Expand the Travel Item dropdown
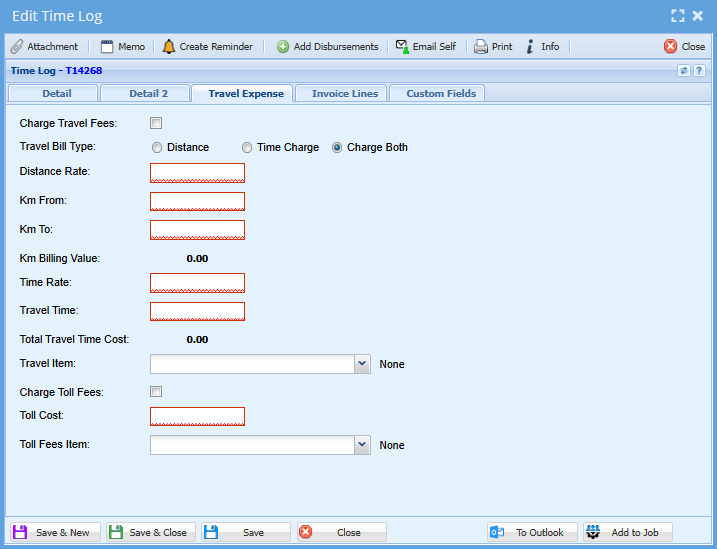 pos(362,365)
